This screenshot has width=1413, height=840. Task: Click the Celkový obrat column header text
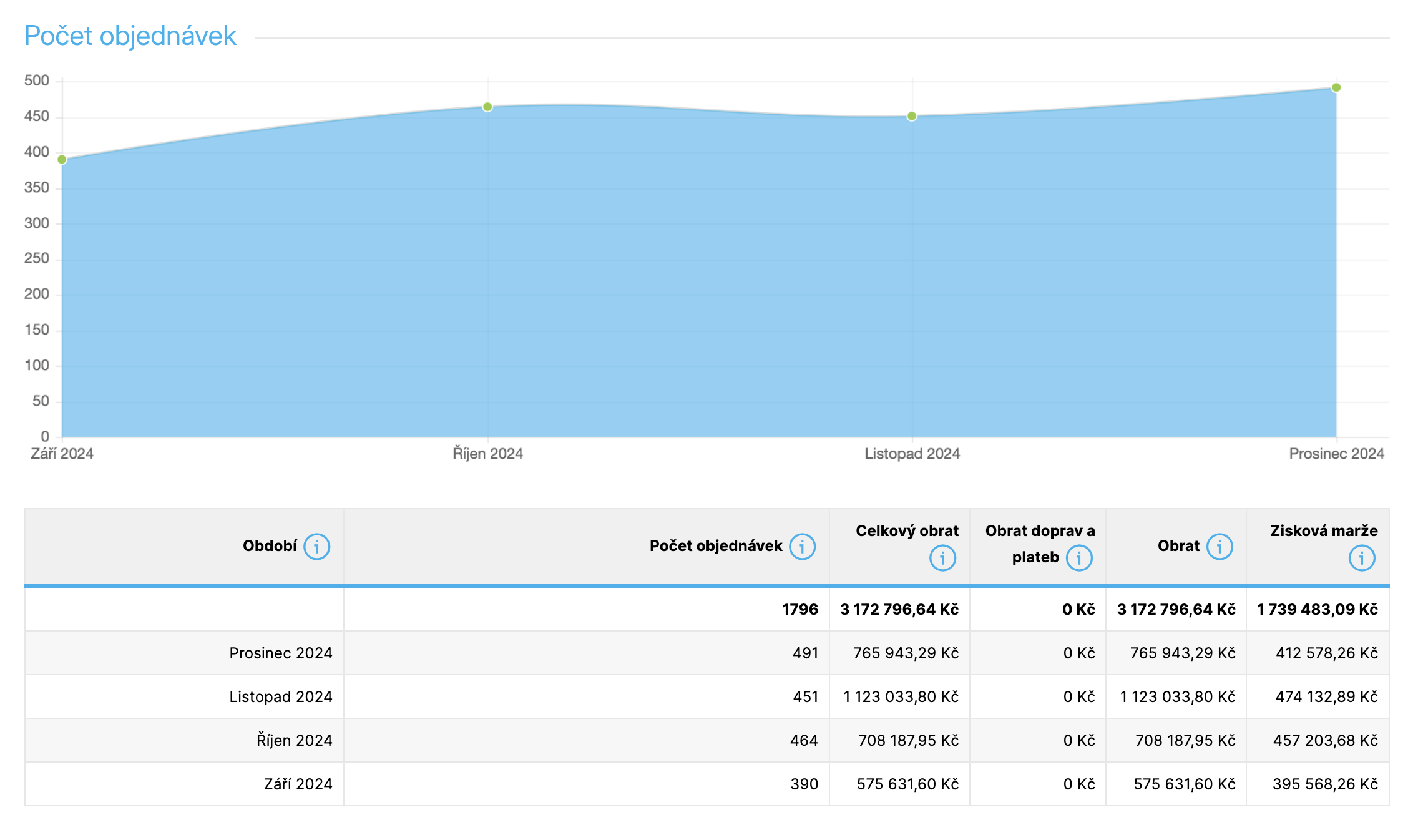[x=907, y=531]
